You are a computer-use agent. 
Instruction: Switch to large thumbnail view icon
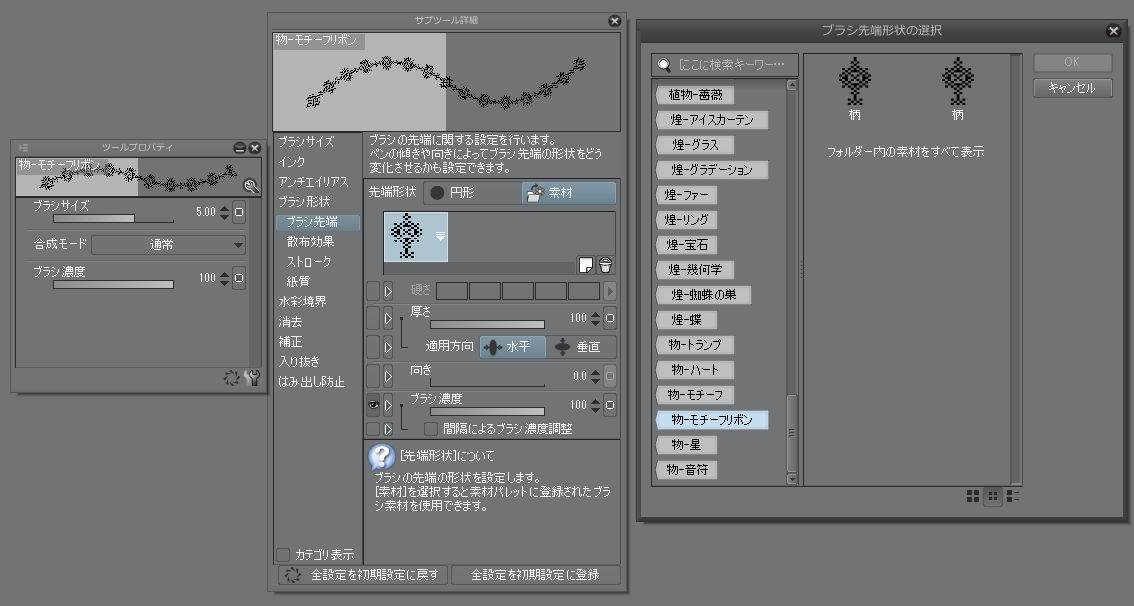(x=974, y=495)
